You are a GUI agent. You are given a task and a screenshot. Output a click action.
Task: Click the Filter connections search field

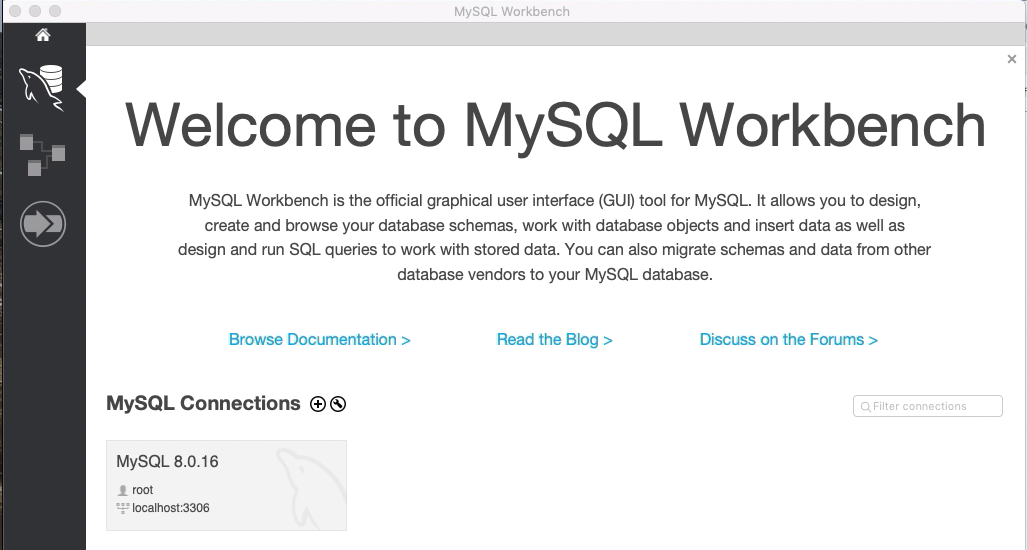tap(927, 406)
